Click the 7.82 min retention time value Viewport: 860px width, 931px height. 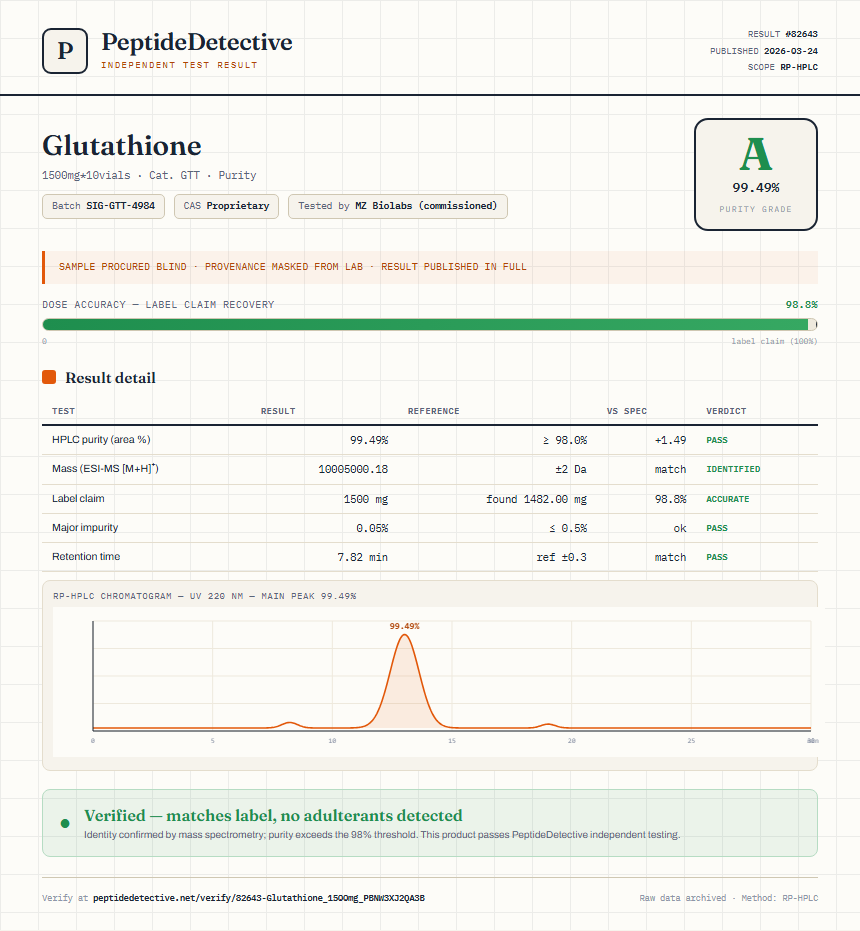(x=362, y=557)
